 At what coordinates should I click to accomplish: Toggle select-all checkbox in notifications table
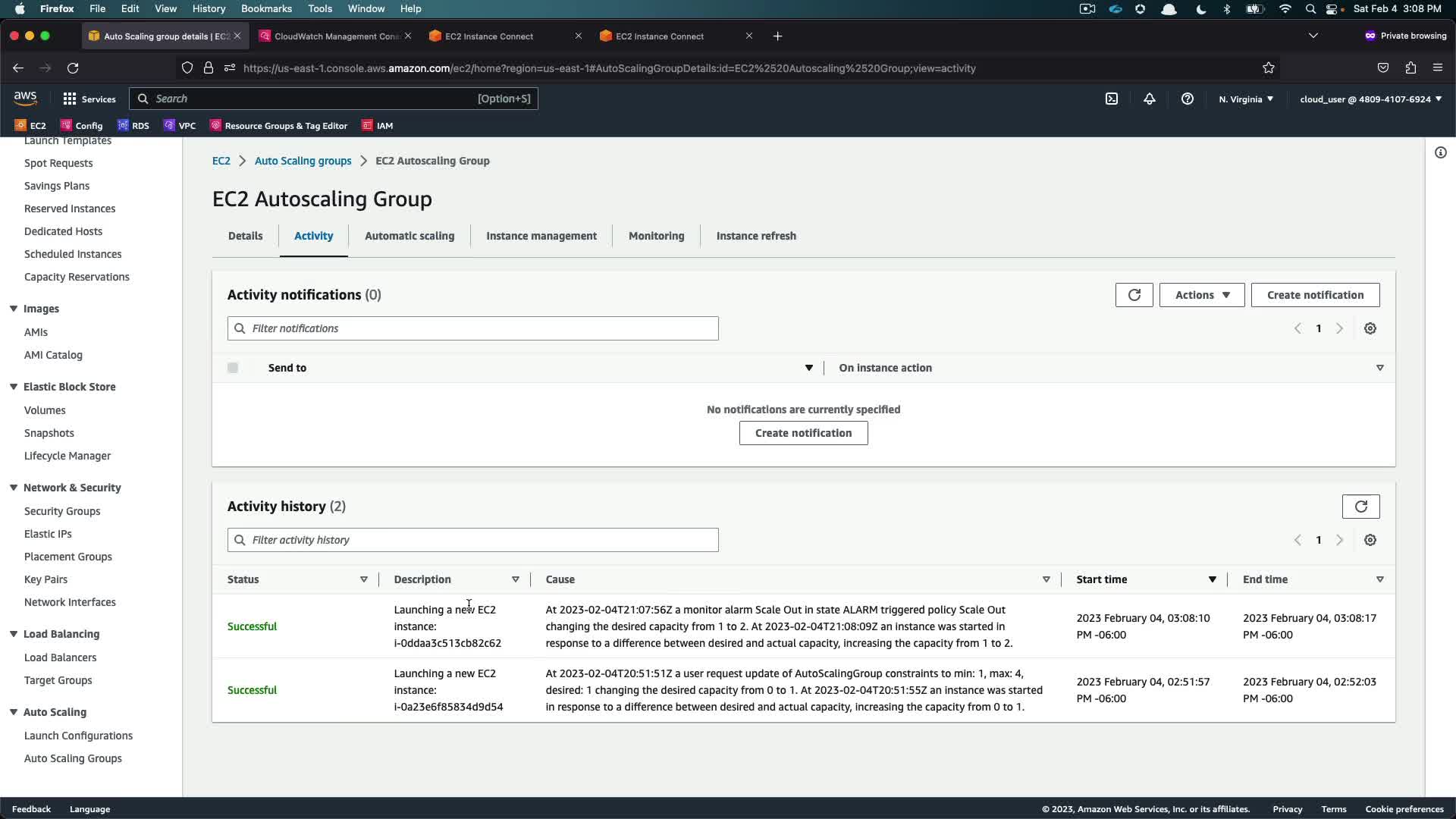pyautogui.click(x=233, y=368)
